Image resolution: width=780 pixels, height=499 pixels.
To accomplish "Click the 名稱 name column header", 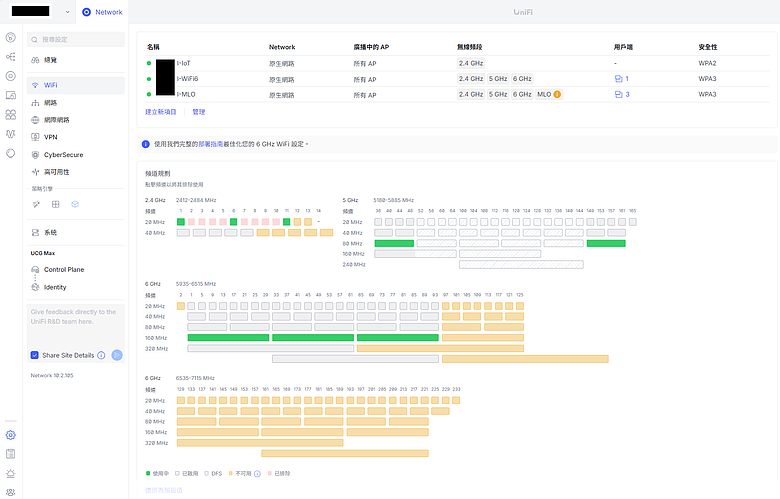I will tap(153, 47).
